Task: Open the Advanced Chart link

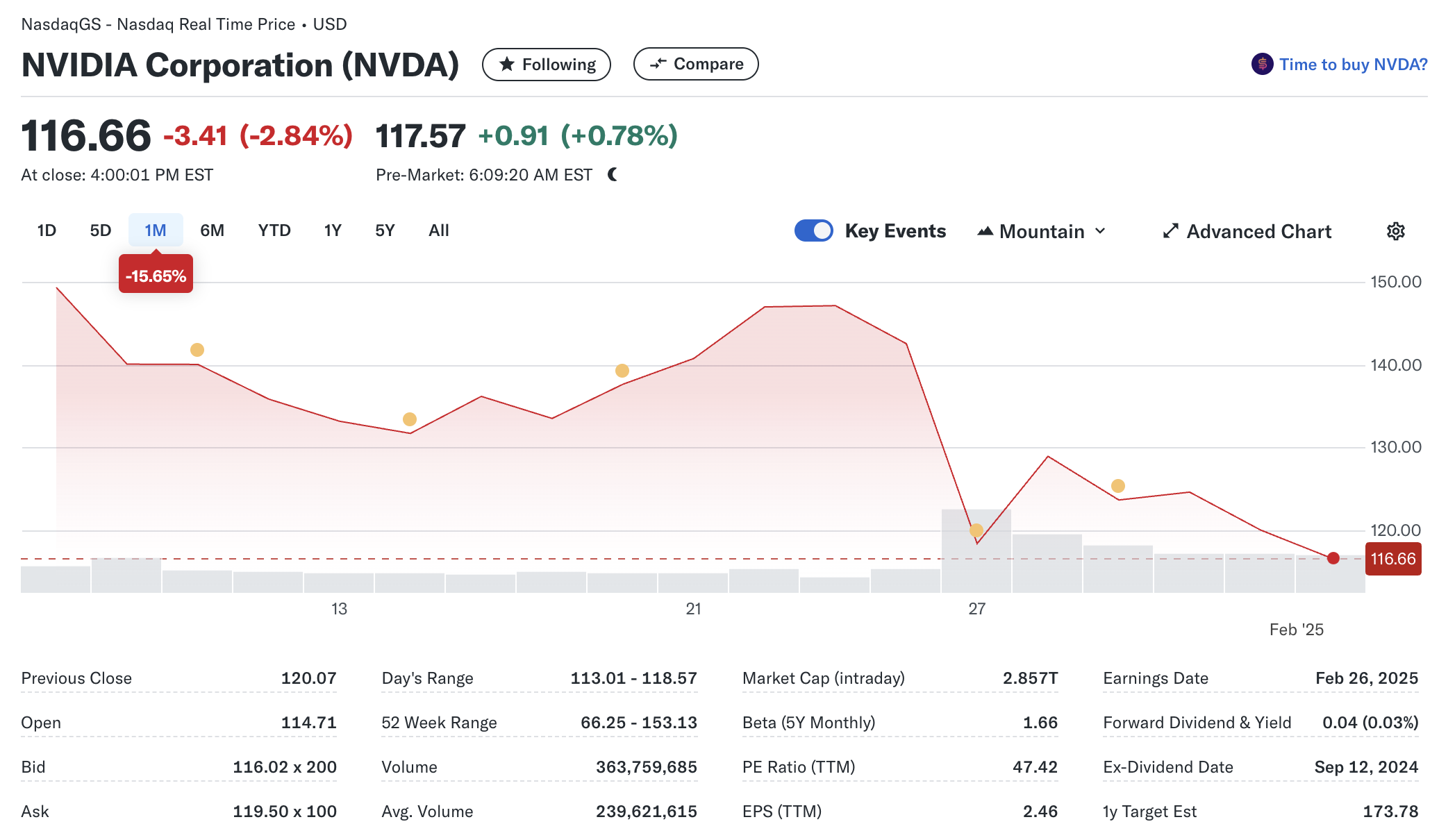Action: coord(1258,231)
